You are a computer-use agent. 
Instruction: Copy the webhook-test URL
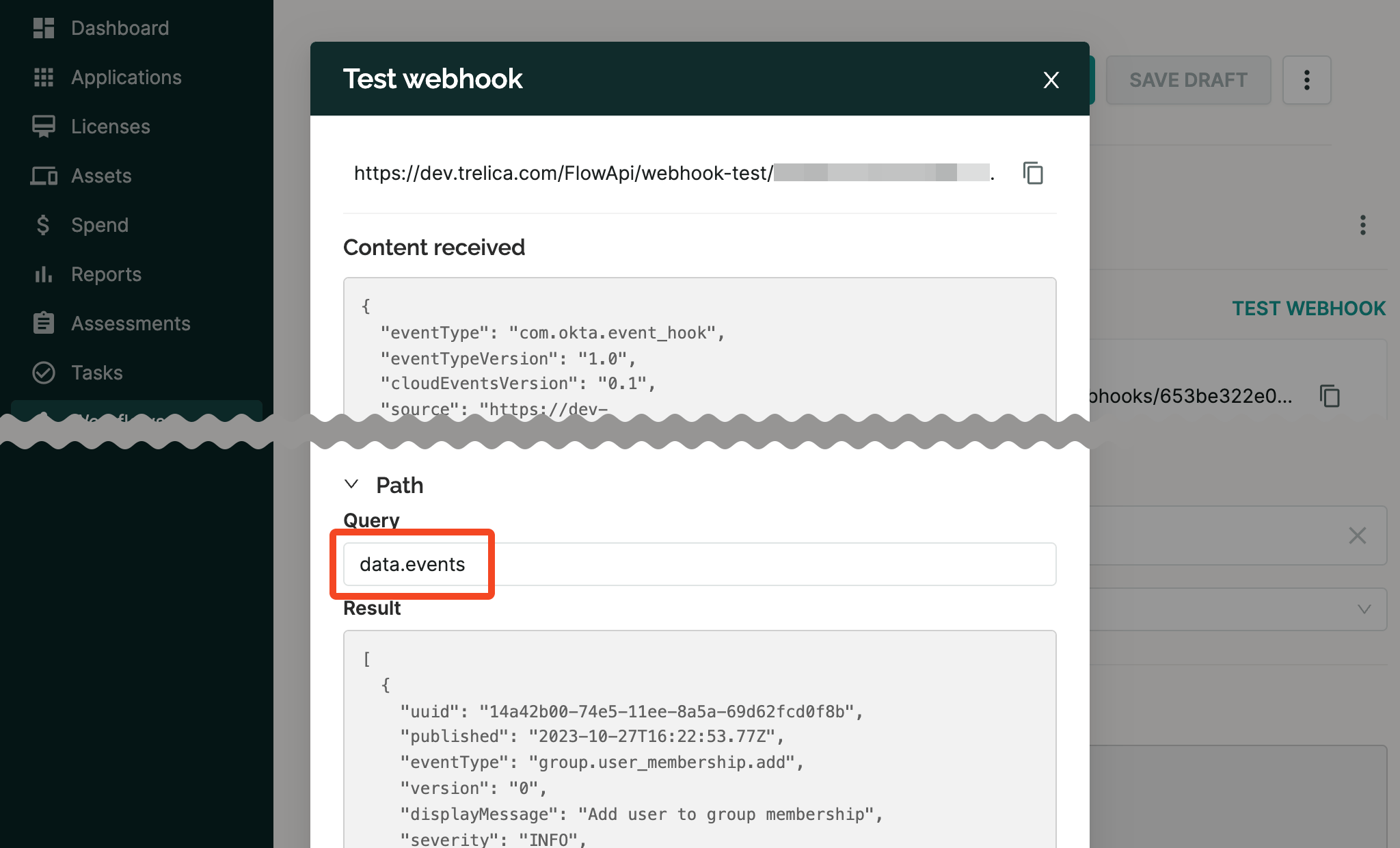tap(1033, 173)
